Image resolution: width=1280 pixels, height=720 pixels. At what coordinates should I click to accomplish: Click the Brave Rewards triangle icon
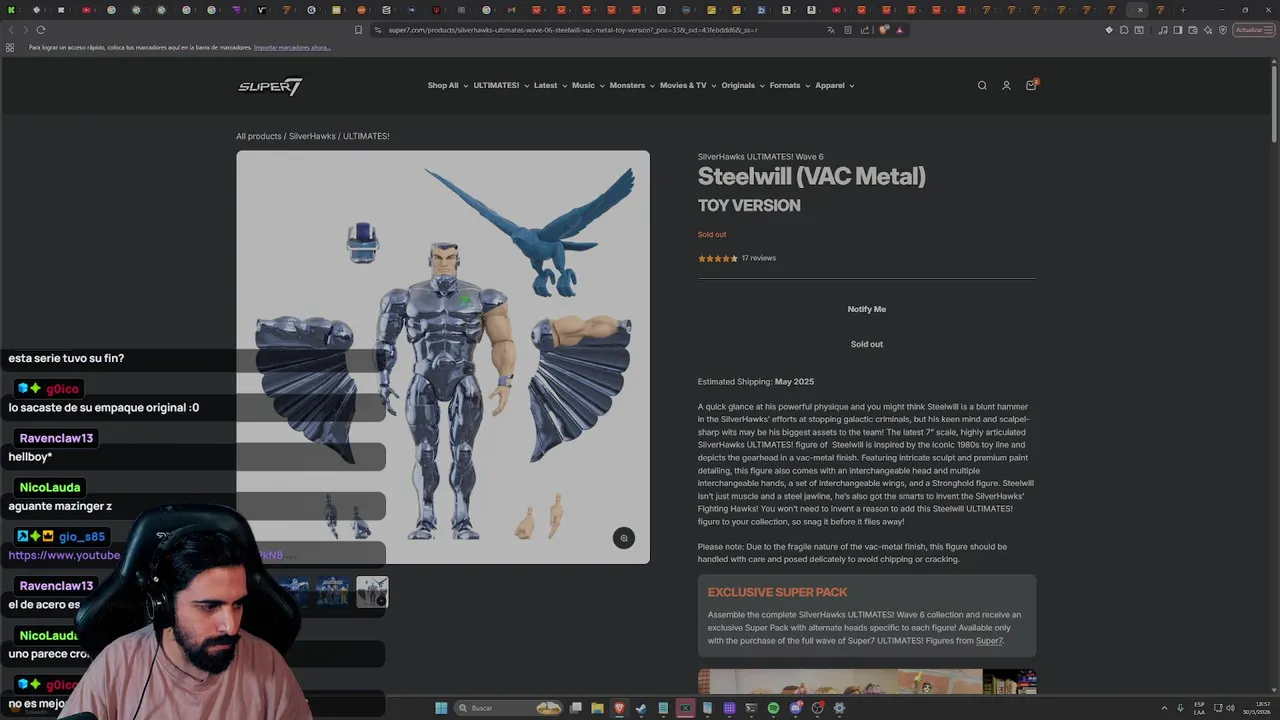click(x=899, y=30)
